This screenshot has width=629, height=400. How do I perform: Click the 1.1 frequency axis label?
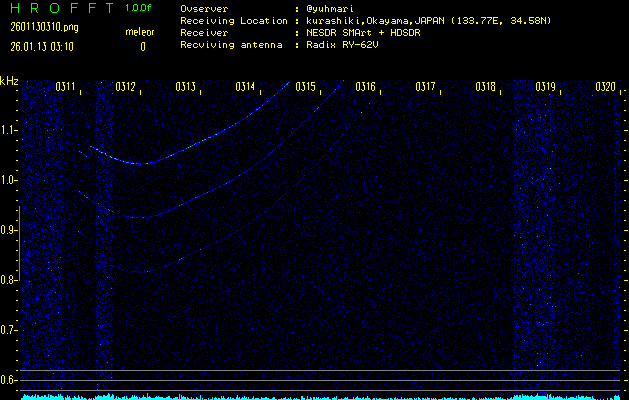point(9,130)
